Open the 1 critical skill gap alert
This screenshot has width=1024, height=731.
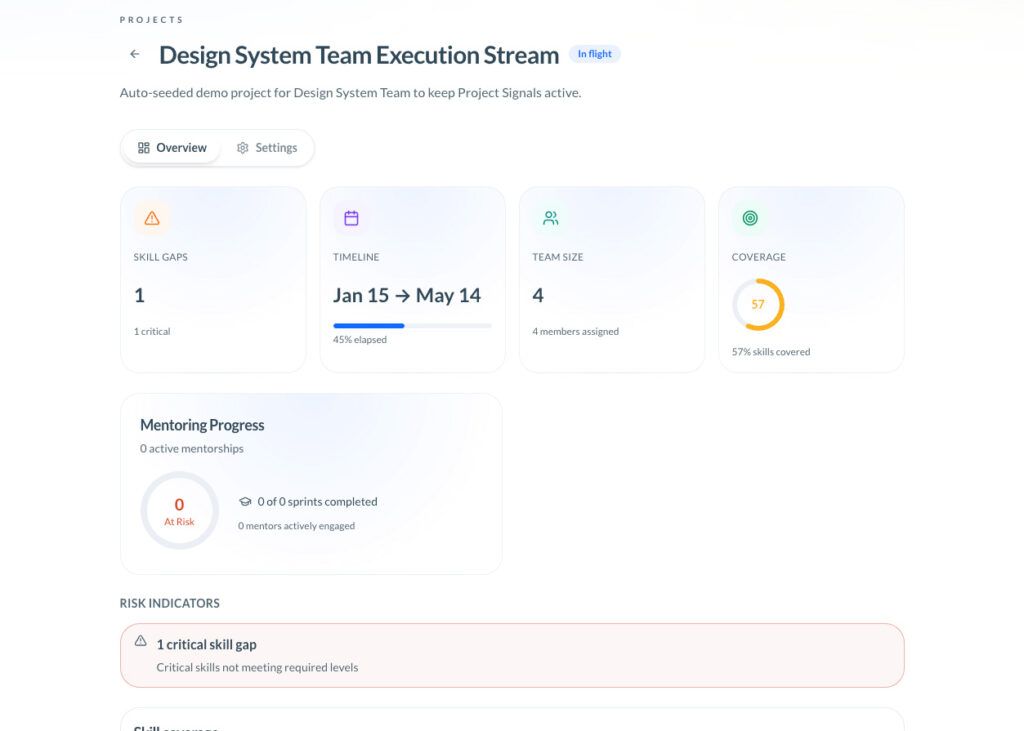coord(512,655)
